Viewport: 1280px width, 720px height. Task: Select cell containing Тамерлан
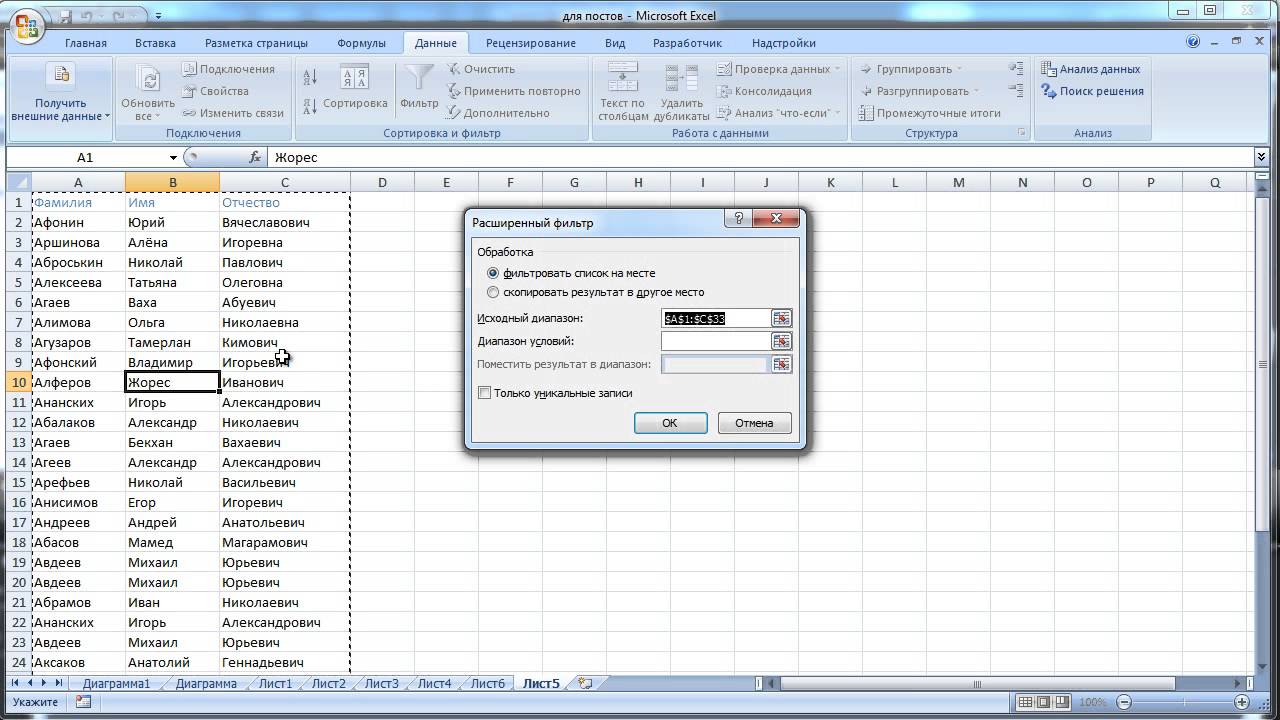[172, 342]
